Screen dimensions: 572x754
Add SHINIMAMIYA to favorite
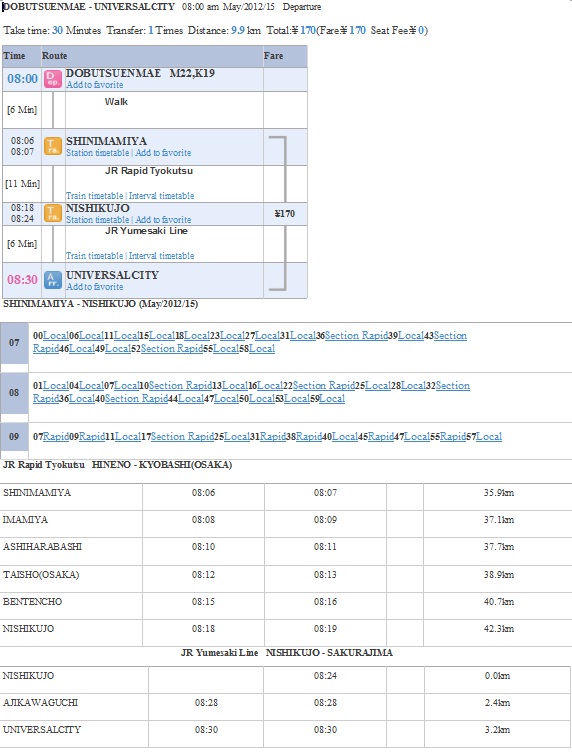pyautogui.click(x=163, y=152)
